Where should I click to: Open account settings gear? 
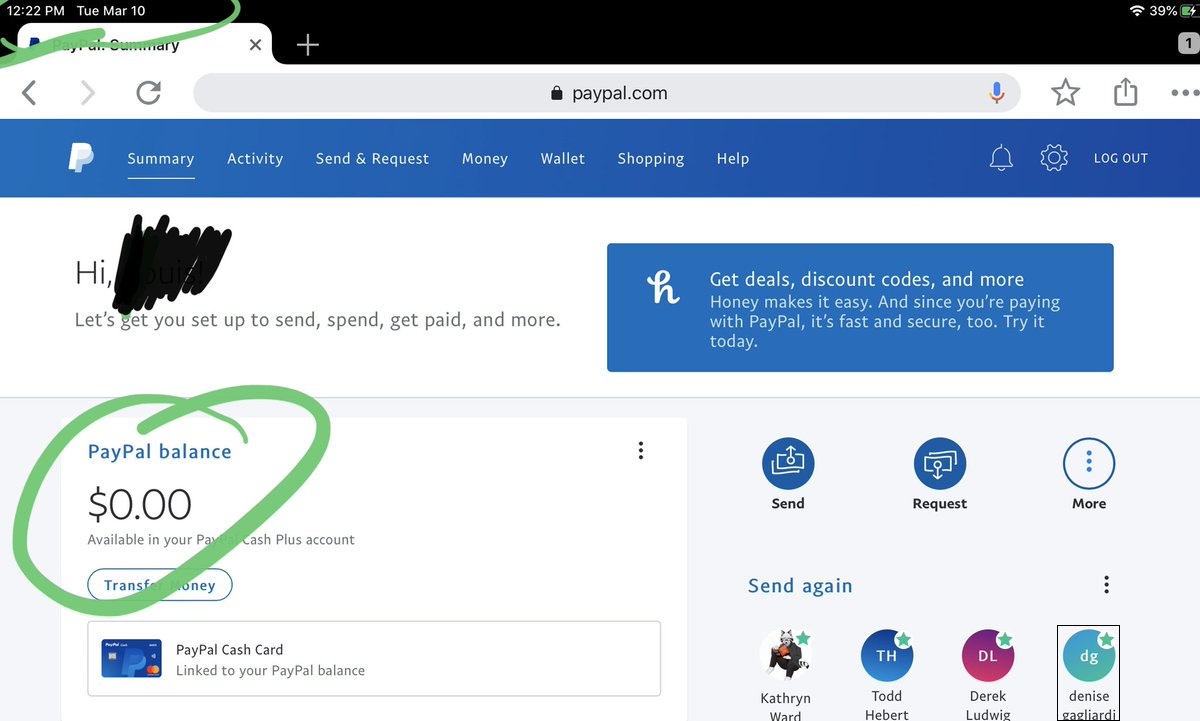pyautogui.click(x=1054, y=158)
